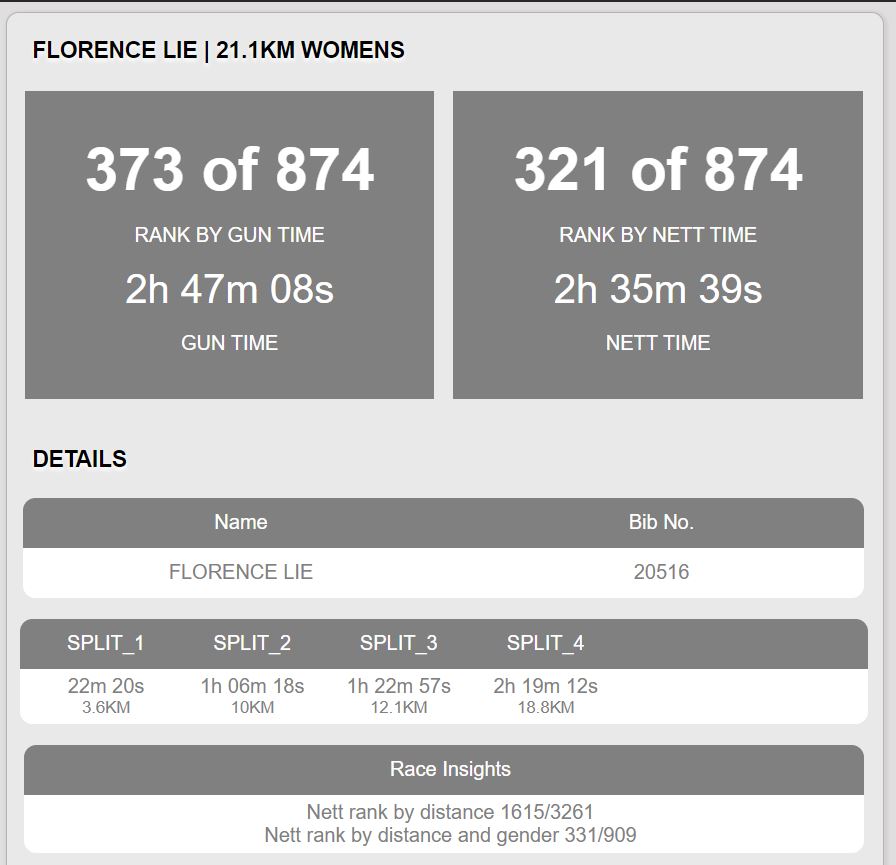
Task: Select the FLORENCE LIE name cell
Action: tap(241, 572)
